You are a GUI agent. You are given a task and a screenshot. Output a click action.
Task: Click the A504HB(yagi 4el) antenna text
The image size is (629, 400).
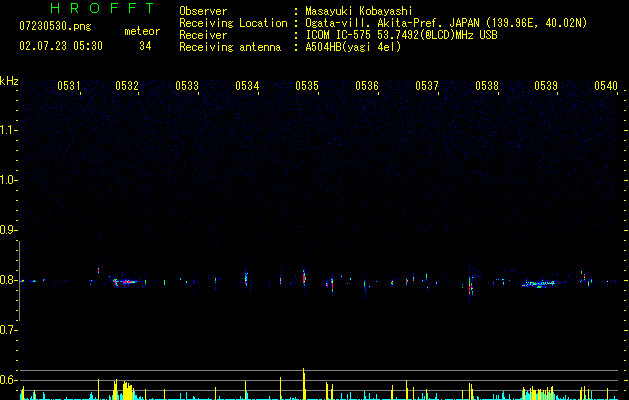[353, 47]
